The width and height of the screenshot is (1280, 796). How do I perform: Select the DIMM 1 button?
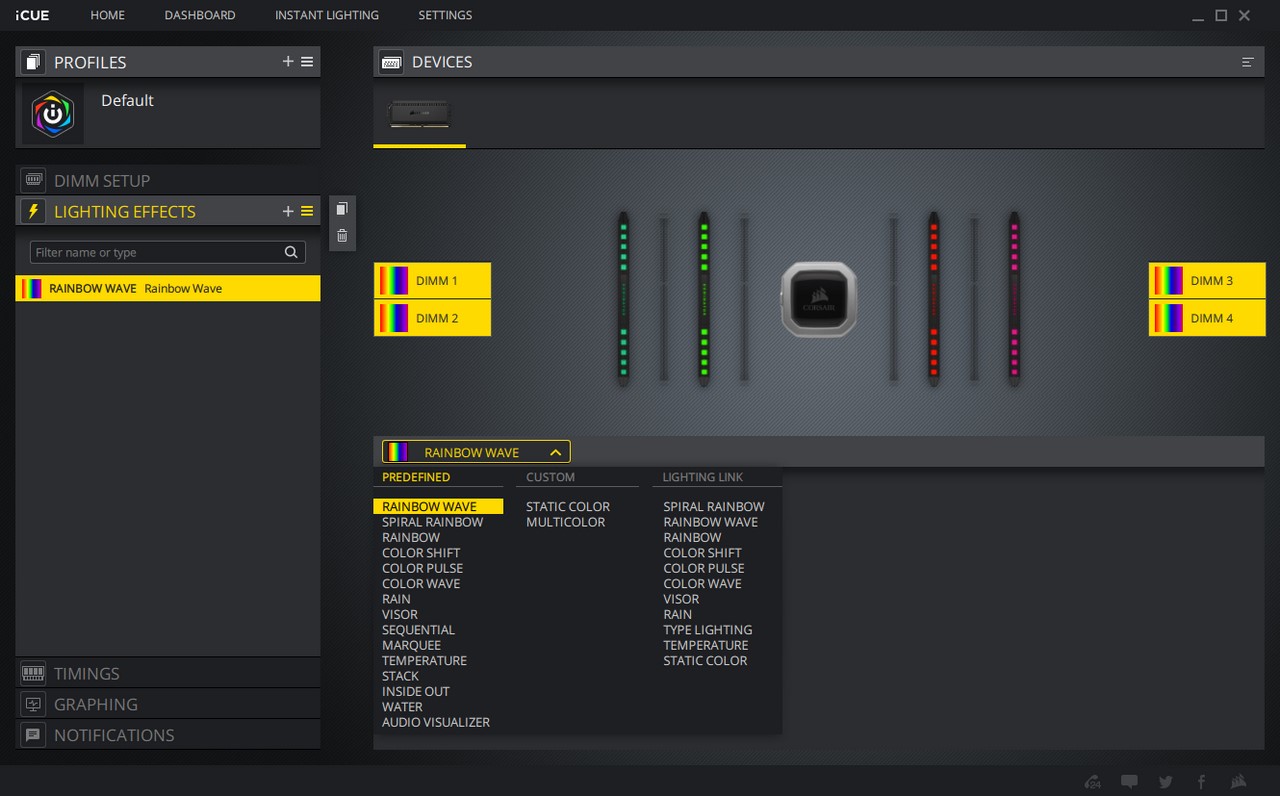coord(433,280)
